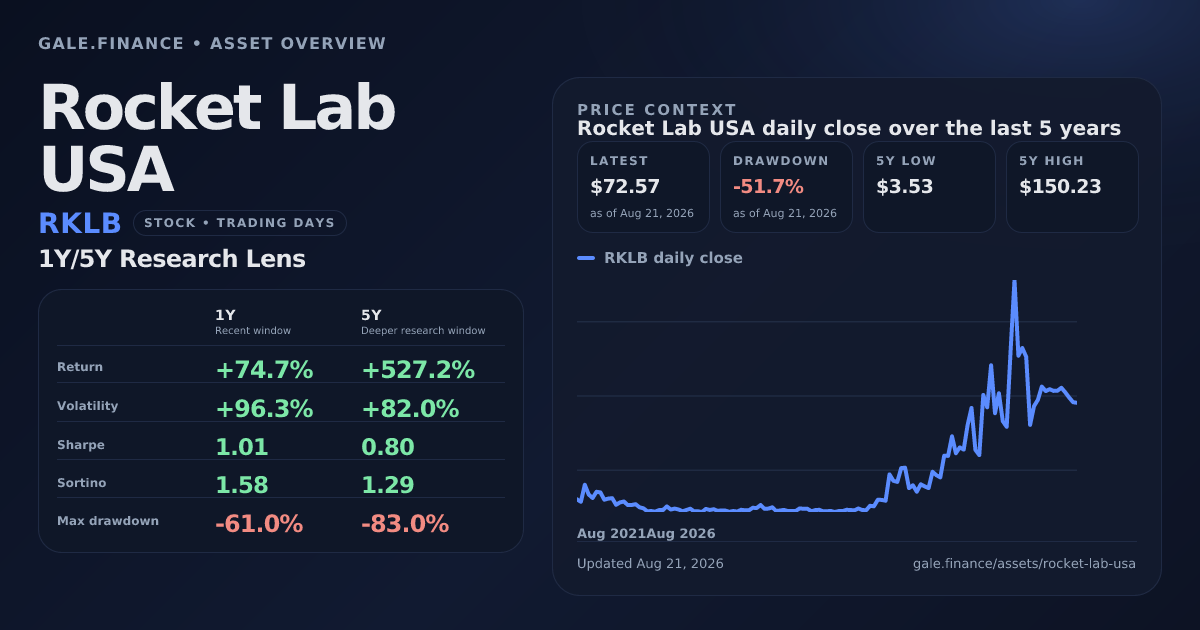
Task: Click the 5Y HIGH $150.23 card
Action: pos(1072,187)
